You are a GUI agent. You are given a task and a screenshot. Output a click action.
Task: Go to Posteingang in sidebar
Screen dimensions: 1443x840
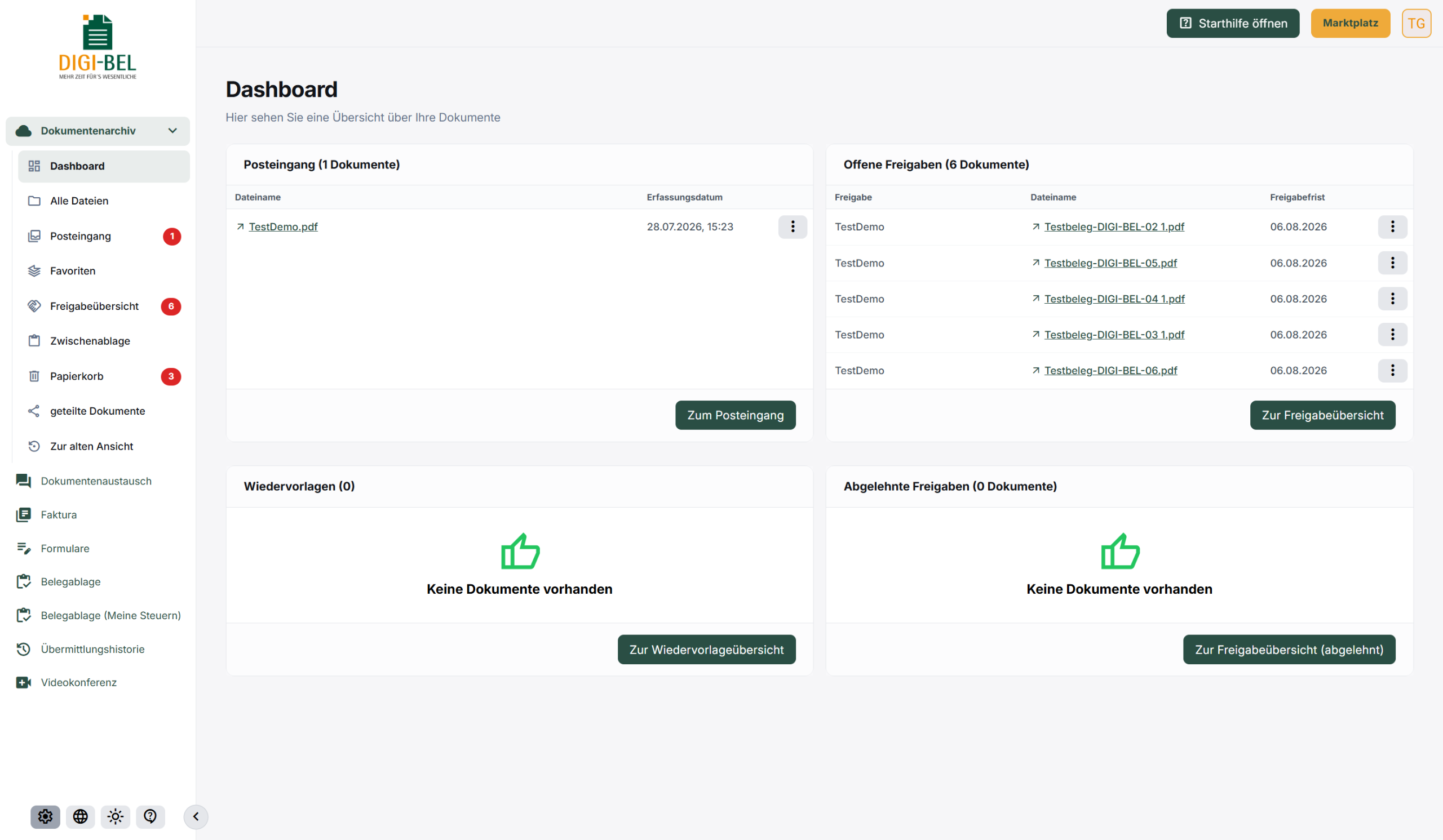pyautogui.click(x=104, y=236)
